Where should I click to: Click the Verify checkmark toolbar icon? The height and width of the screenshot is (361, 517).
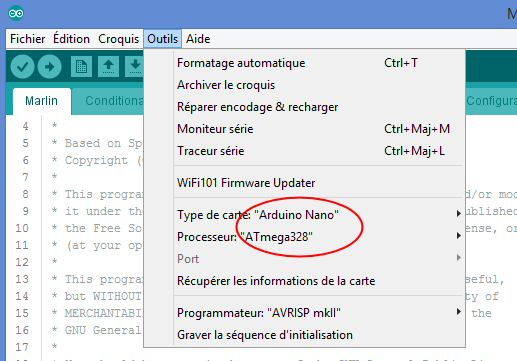pos(22,67)
